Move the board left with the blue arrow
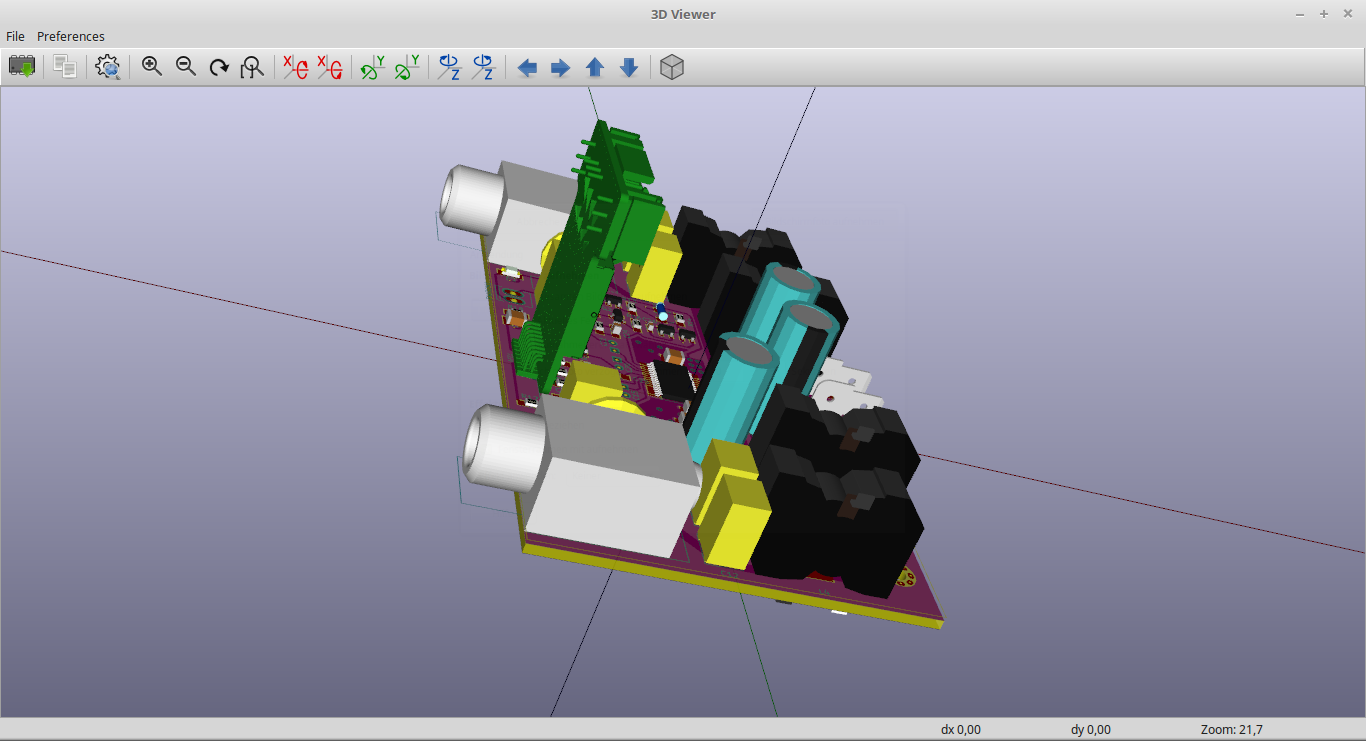Viewport: 1366px width, 741px height. (527, 67)
